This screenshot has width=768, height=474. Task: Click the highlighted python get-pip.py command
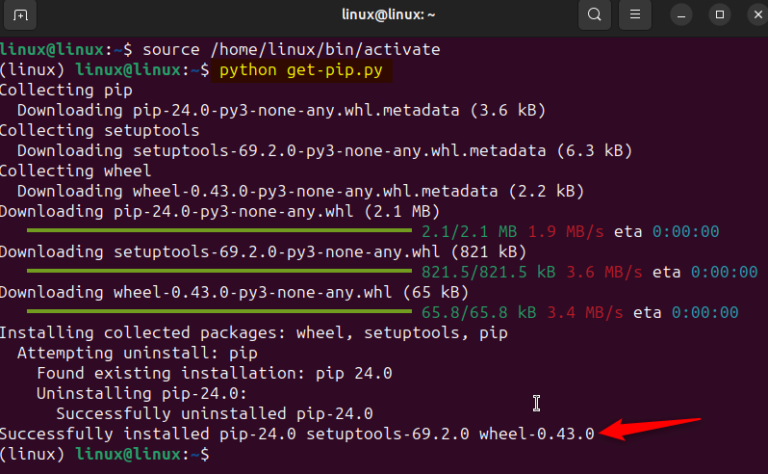click(x=304, y=70)
